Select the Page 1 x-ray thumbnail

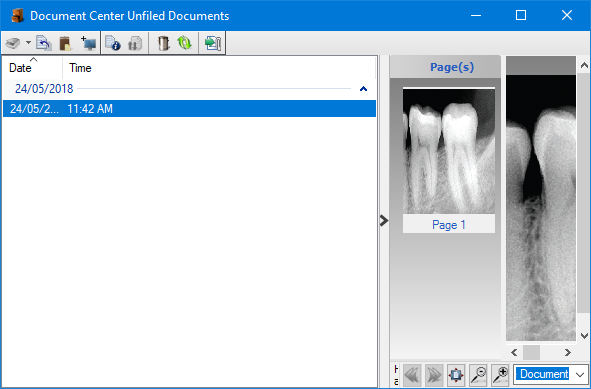click(449, 151)
